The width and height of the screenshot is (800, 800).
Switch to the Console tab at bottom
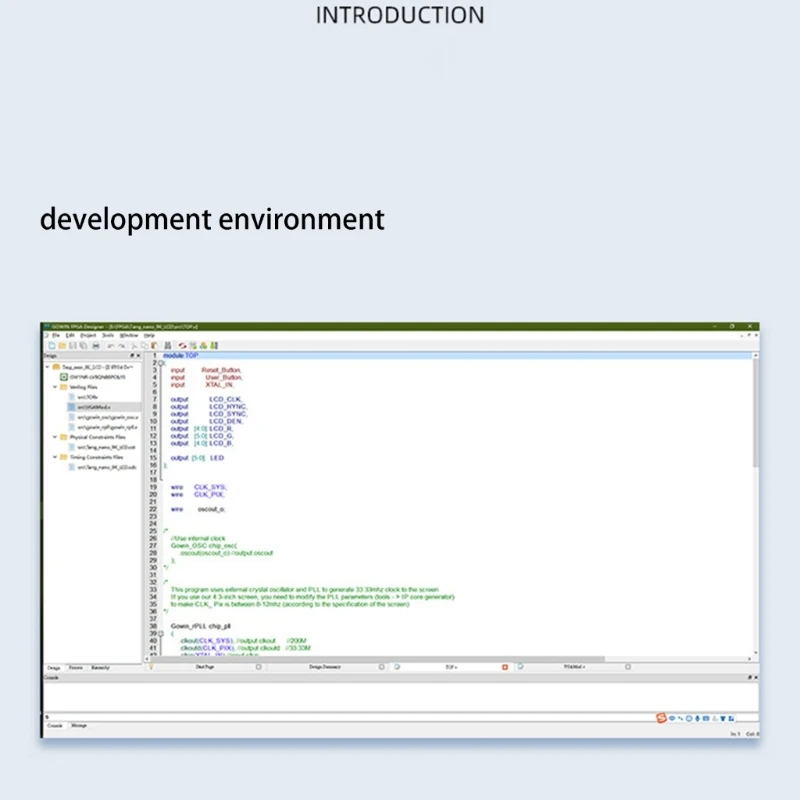click(x=55, y=726)
